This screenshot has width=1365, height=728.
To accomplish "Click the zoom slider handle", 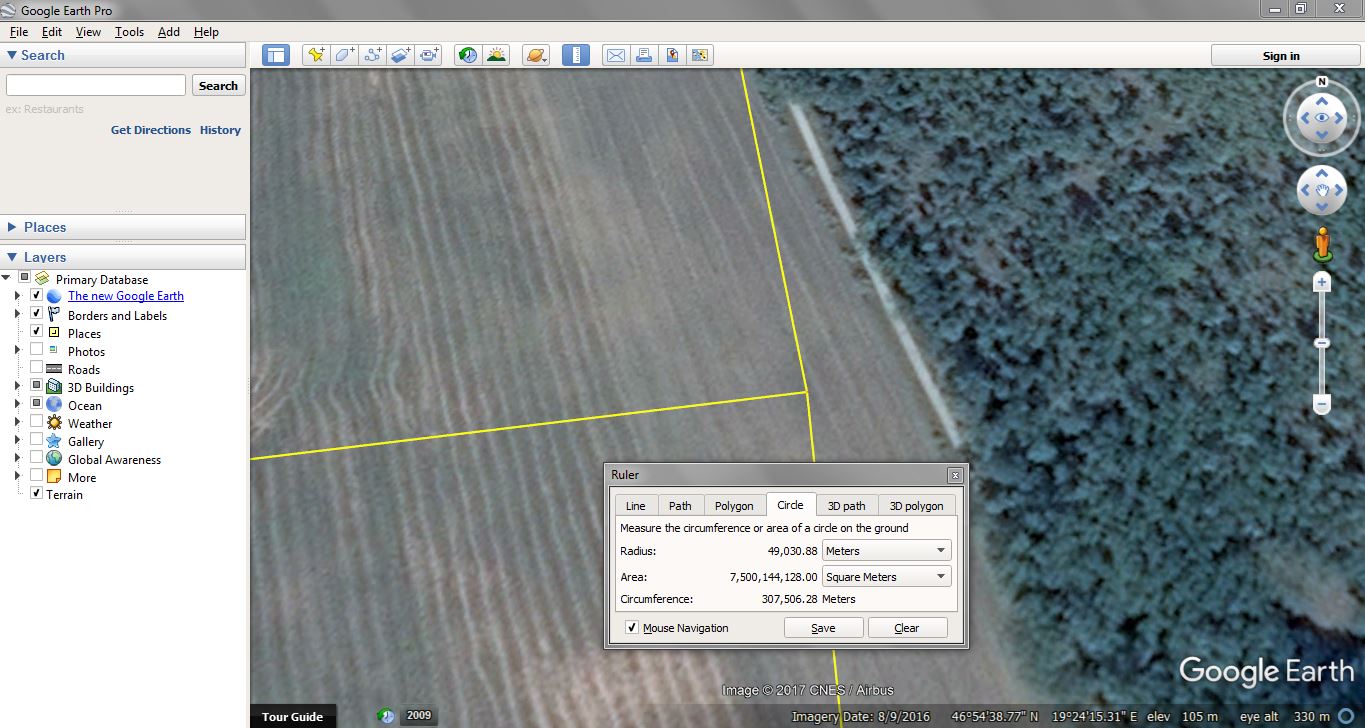I will coord(1322,343).
